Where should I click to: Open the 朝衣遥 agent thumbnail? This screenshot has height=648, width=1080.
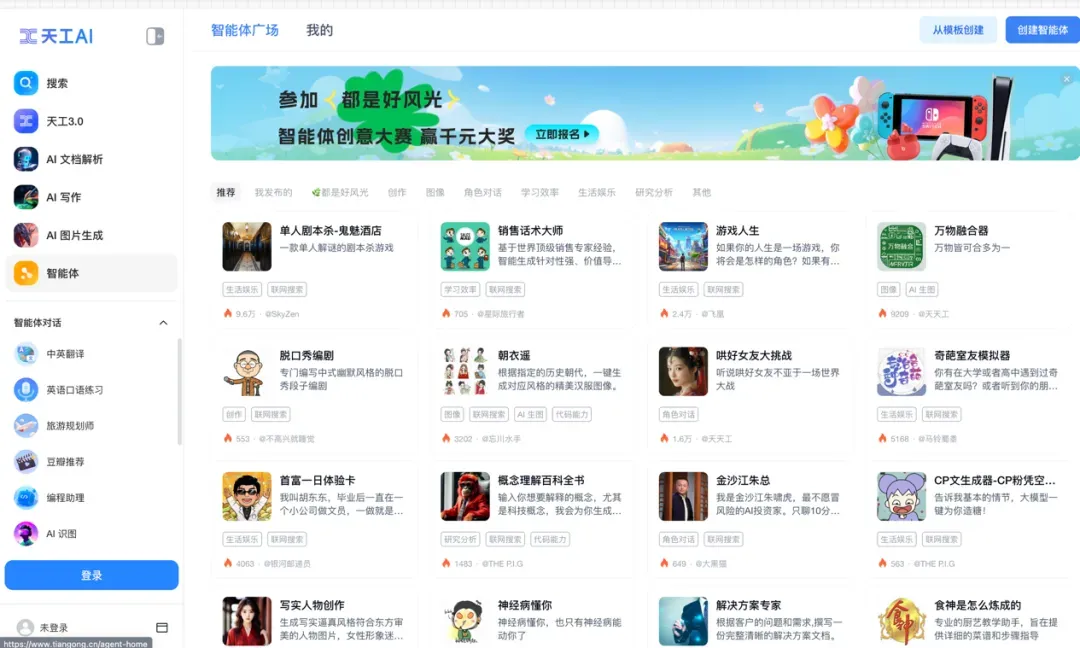click(465, 371)
